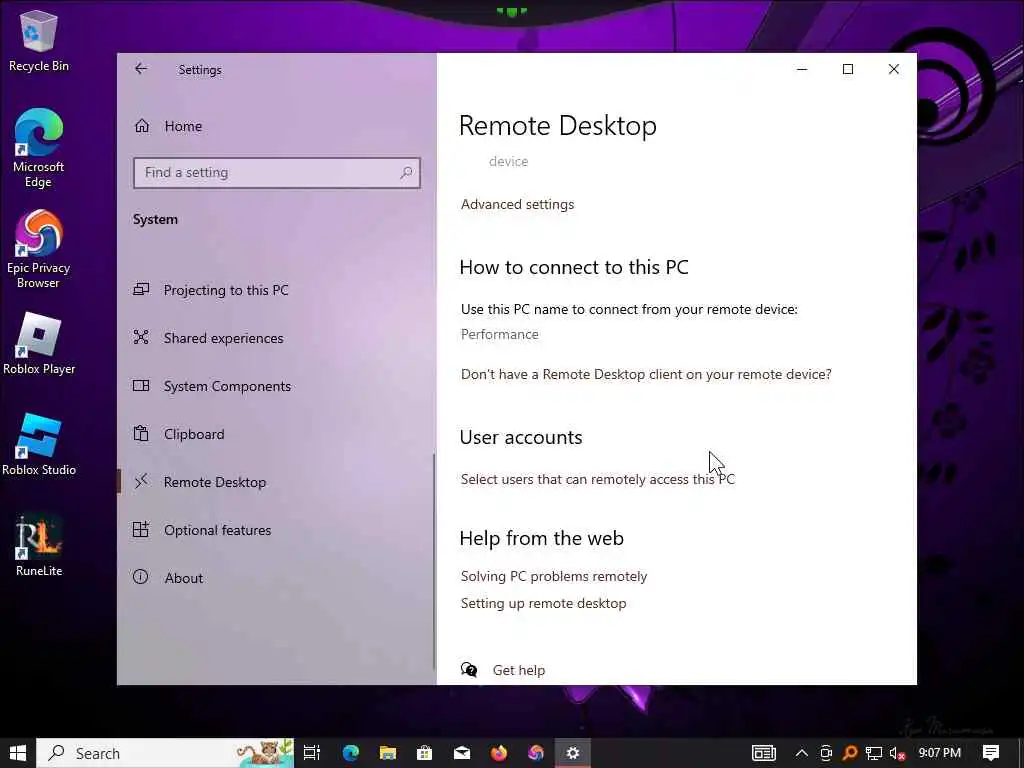Image resolution: width=1024 pixels, height=768 pixels.
Task: Select the RuneLite desktop shortcut
Action: point(39,546)
